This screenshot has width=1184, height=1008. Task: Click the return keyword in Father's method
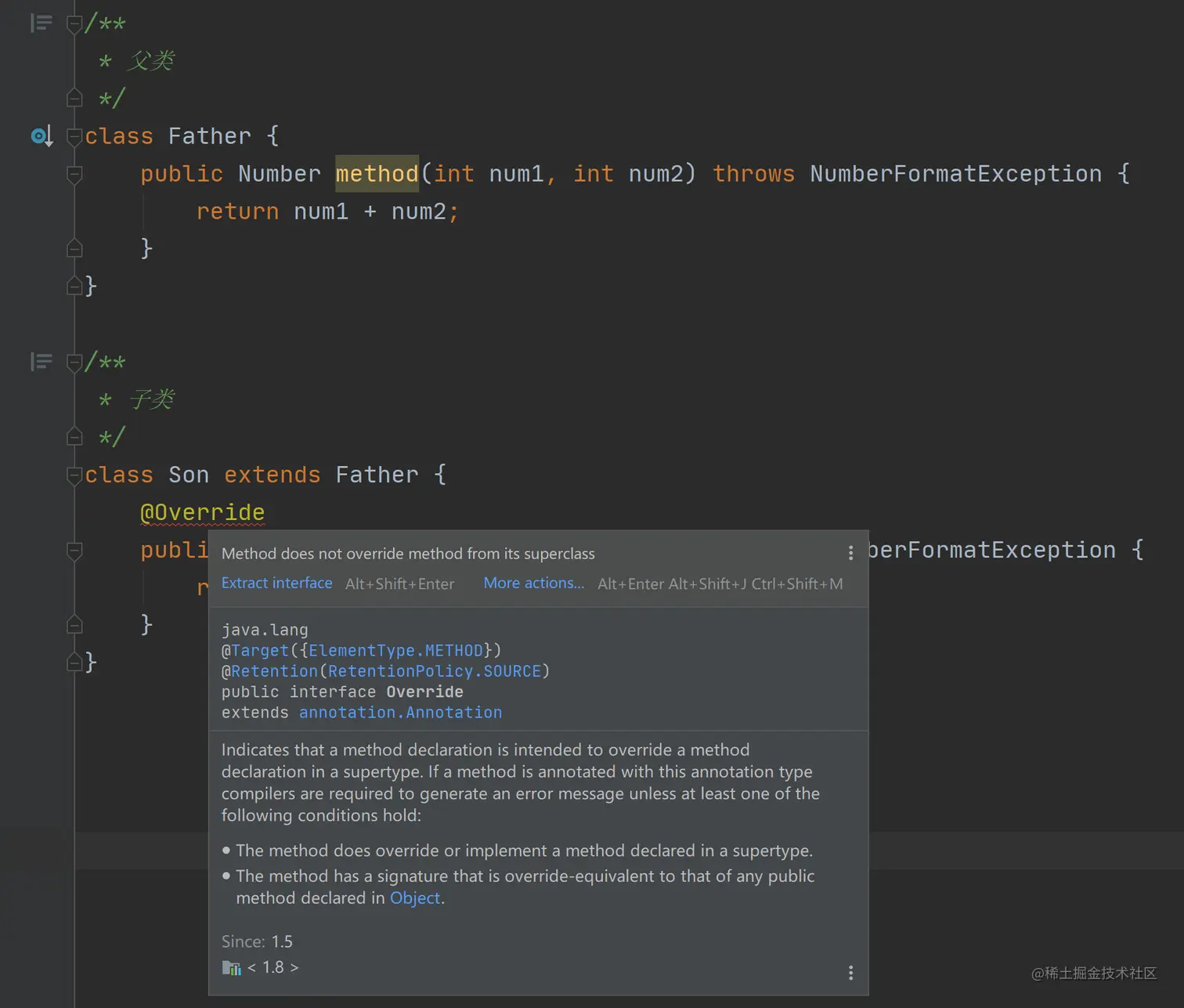(x=237, y=211)
